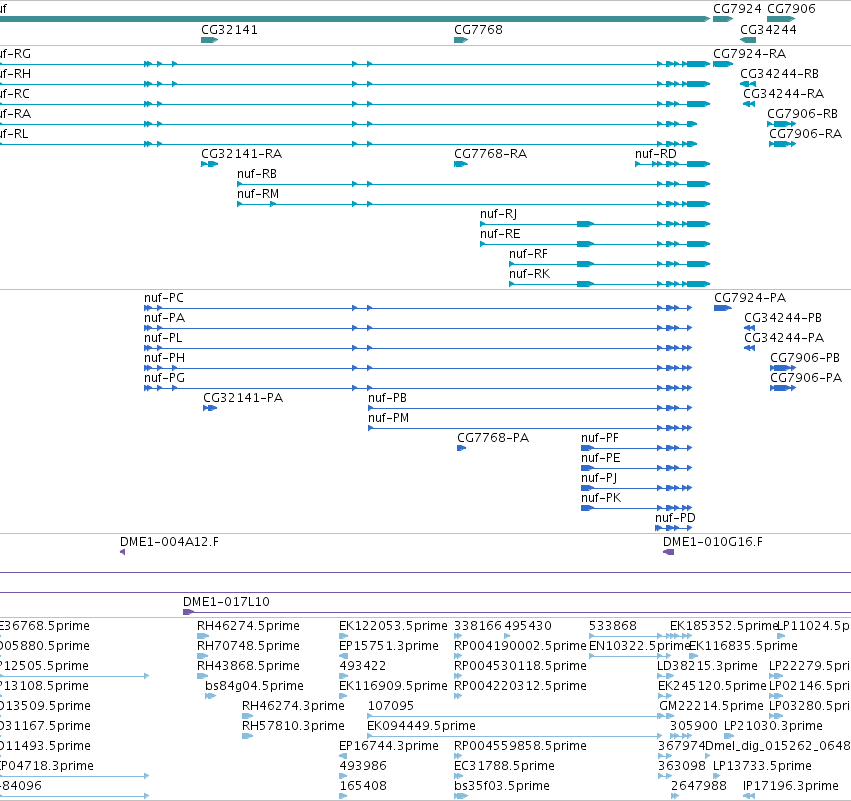Select the CG7906-PB protein label
Image resolution: width=851 pixels, height=801 pixels.
click(805, 359)
